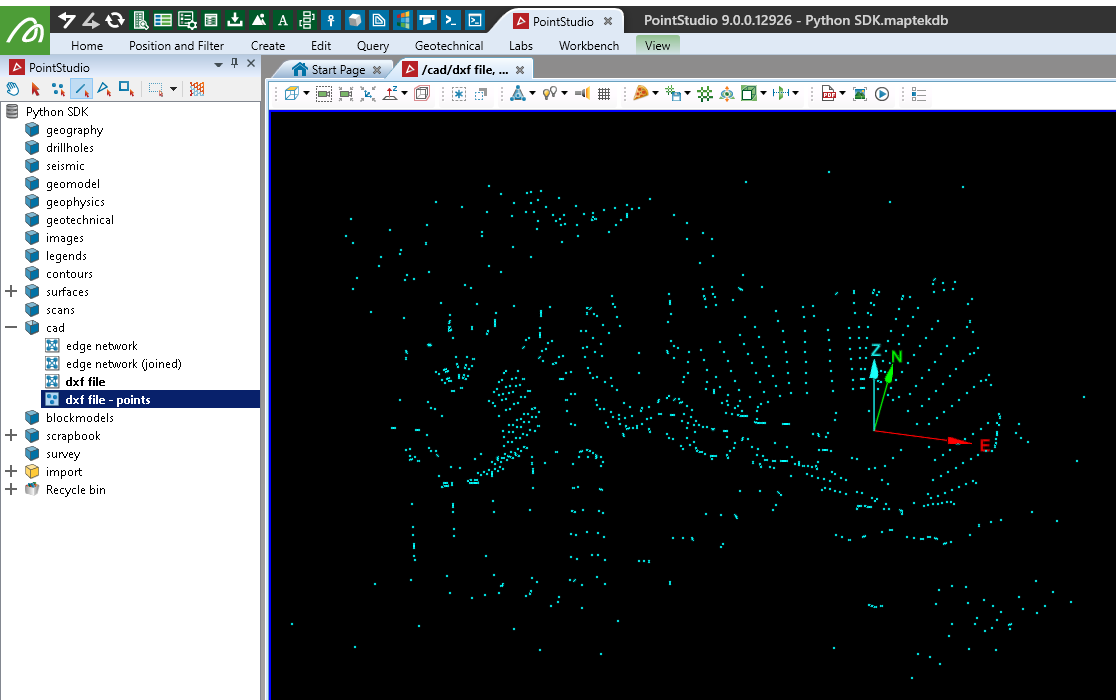Open the Query ribbon tab

pyautogui.click(x=373, y=46)
